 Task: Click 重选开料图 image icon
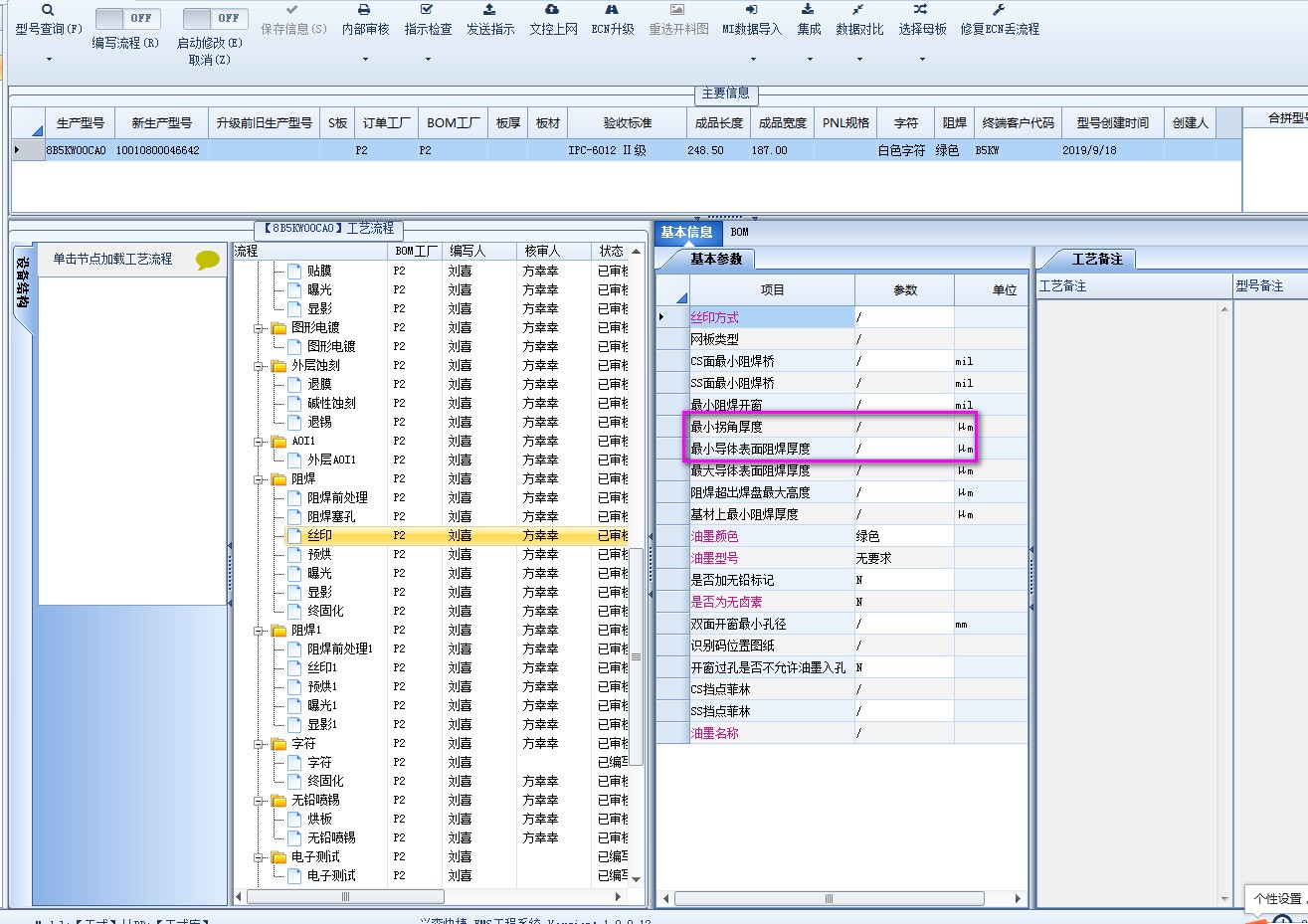point(677,10)
